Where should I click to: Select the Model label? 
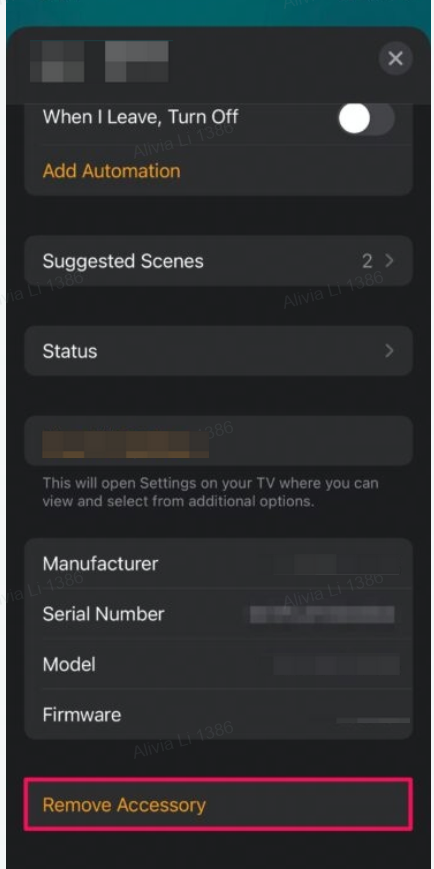coord(69,664)
